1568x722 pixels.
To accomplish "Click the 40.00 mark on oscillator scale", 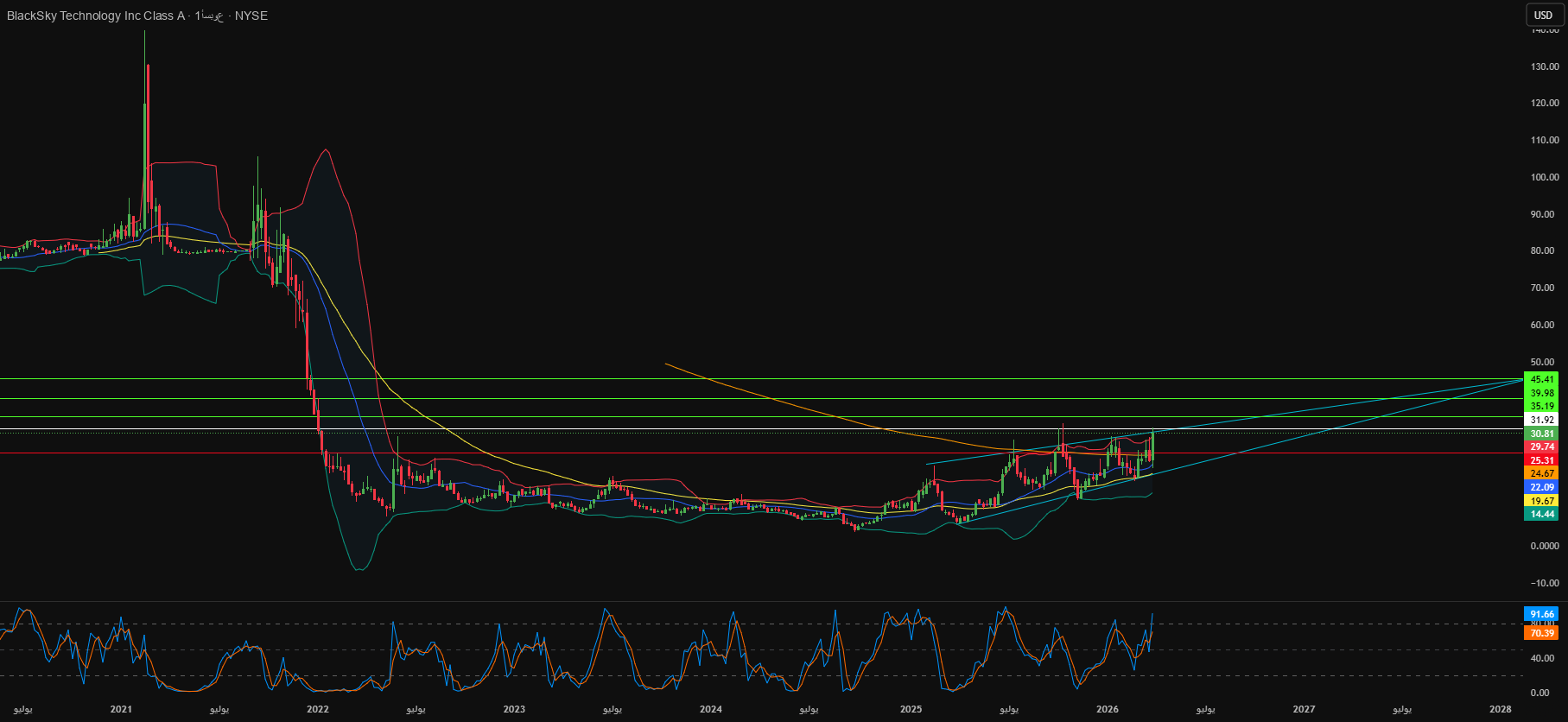I will [x=1541, y=658].
